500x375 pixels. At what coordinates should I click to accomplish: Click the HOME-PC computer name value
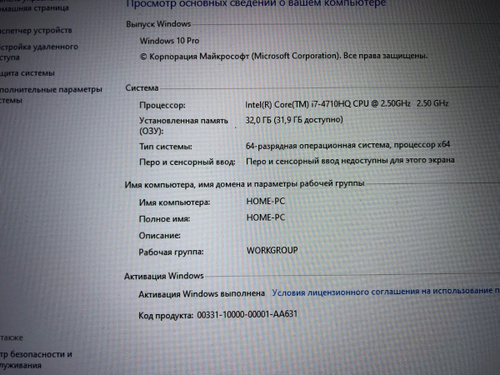click(266, 201)
